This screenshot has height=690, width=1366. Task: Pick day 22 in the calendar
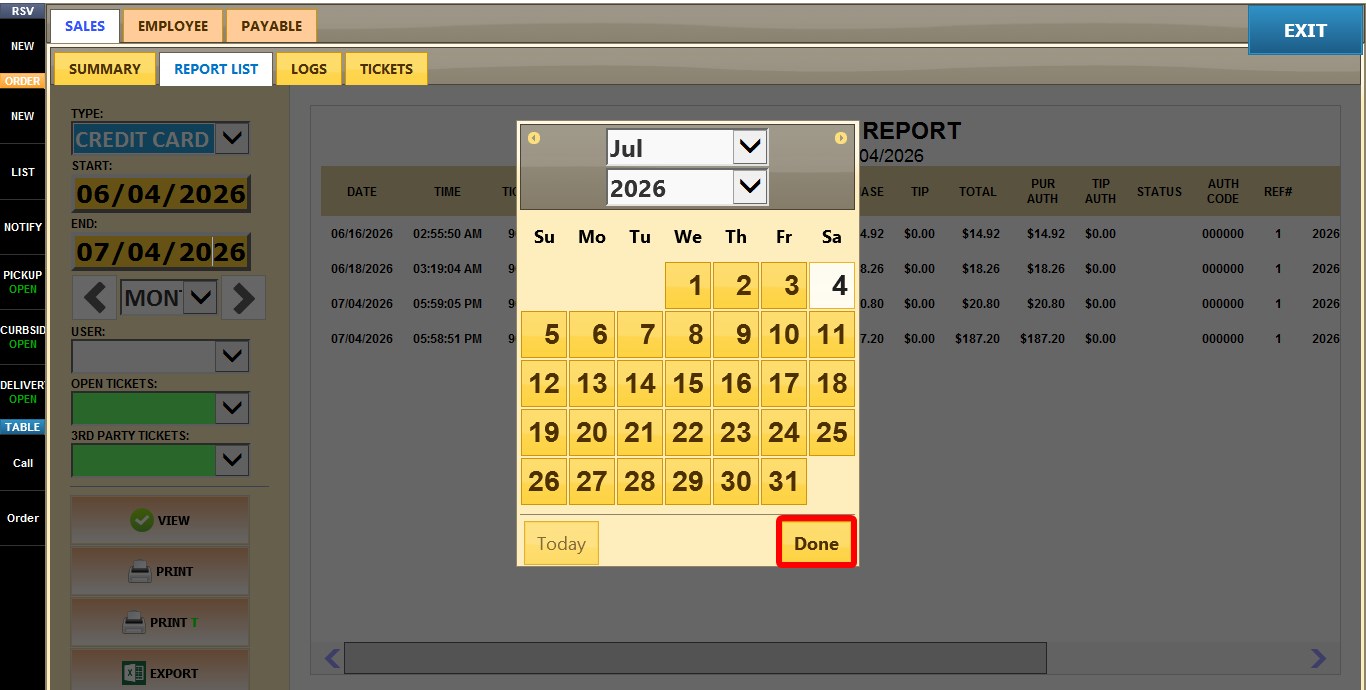click(688, 432)
